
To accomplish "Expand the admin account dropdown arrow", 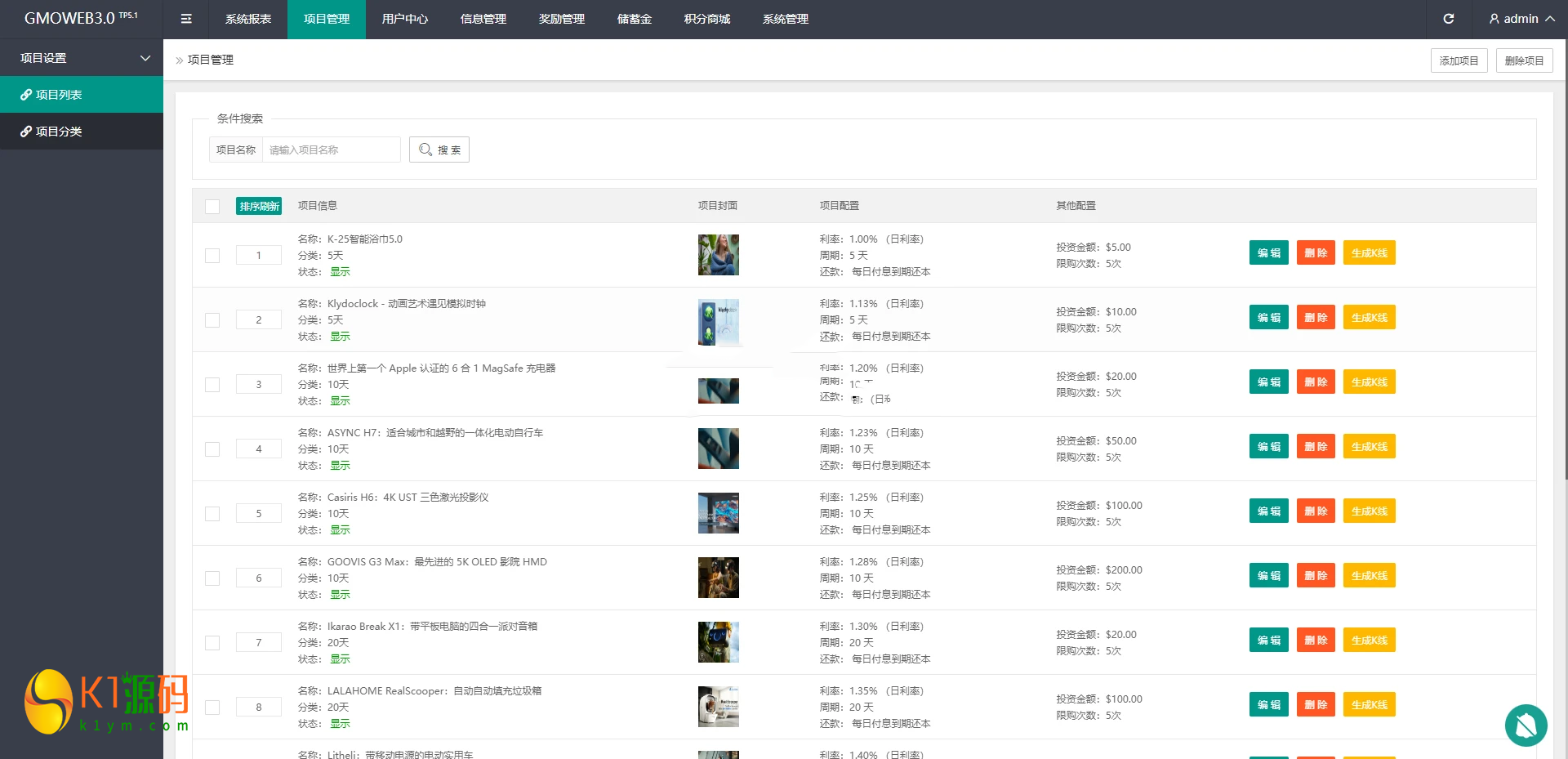I will coord(1549,19).
